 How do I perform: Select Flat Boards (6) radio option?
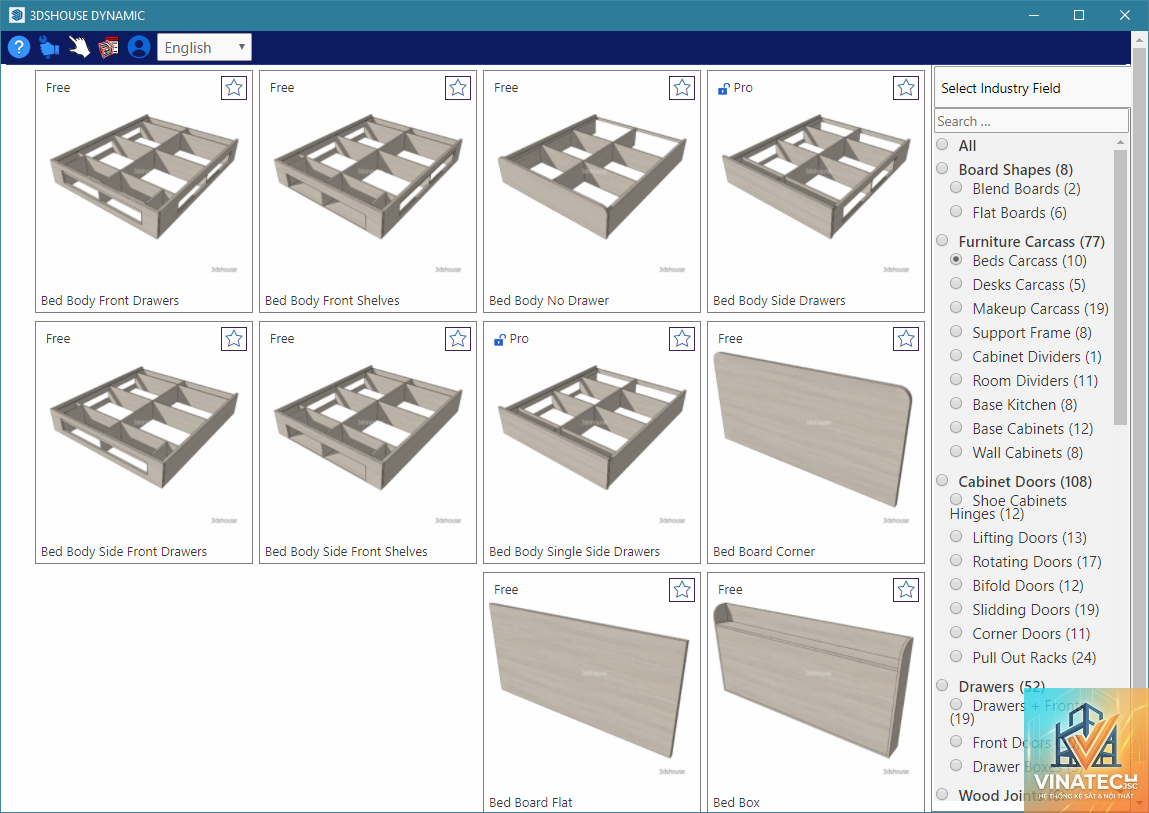tap(956, 212)
